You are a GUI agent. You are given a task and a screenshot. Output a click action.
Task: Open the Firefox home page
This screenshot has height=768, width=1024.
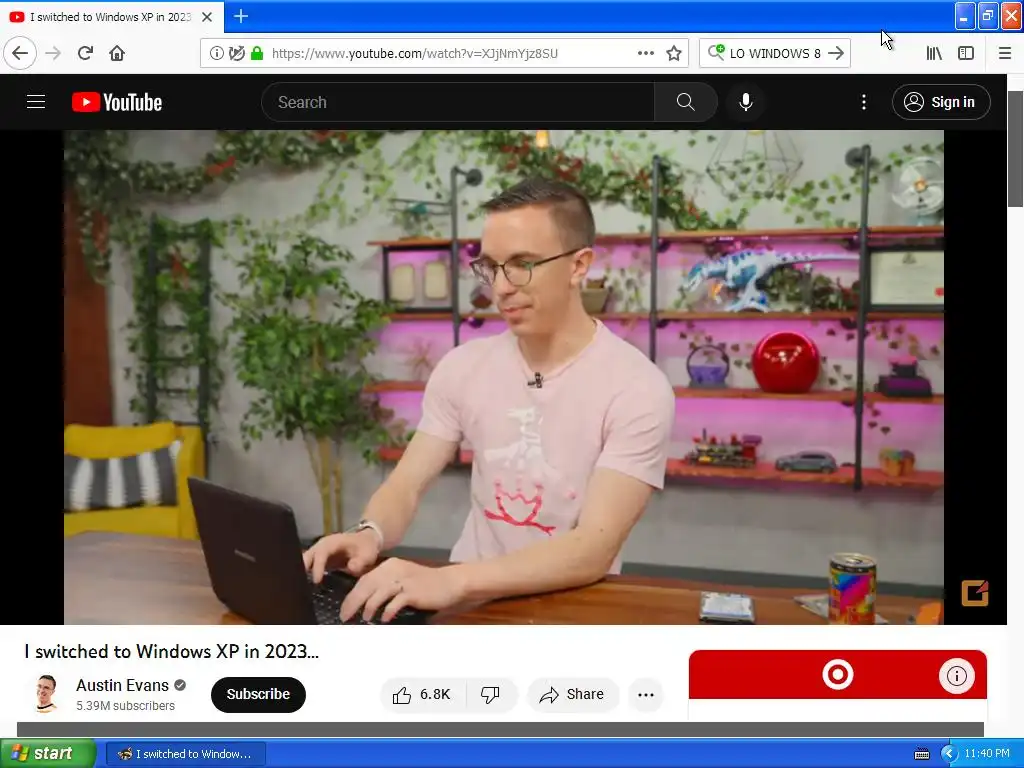[117, 53]
